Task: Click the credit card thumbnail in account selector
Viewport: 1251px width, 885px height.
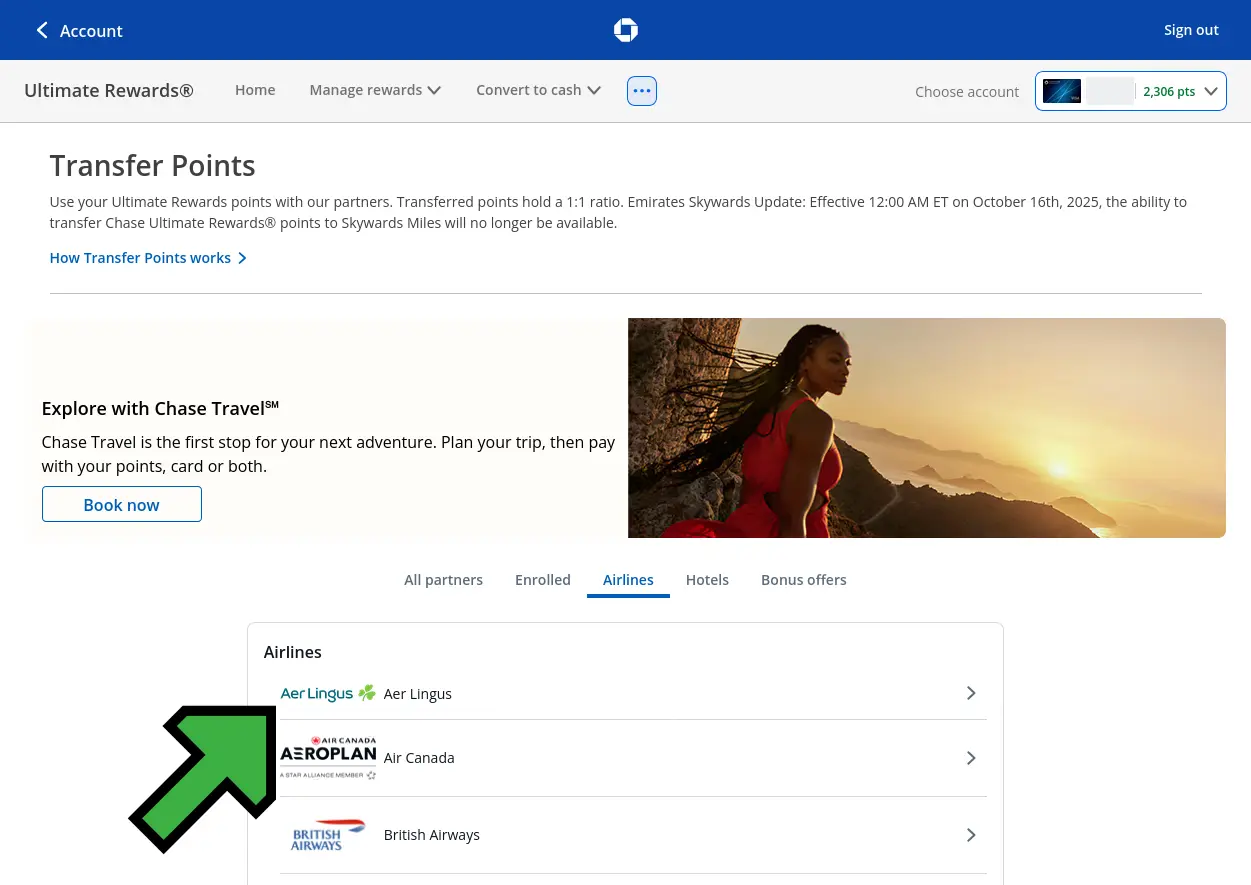Action: [x=1062, y=91]
